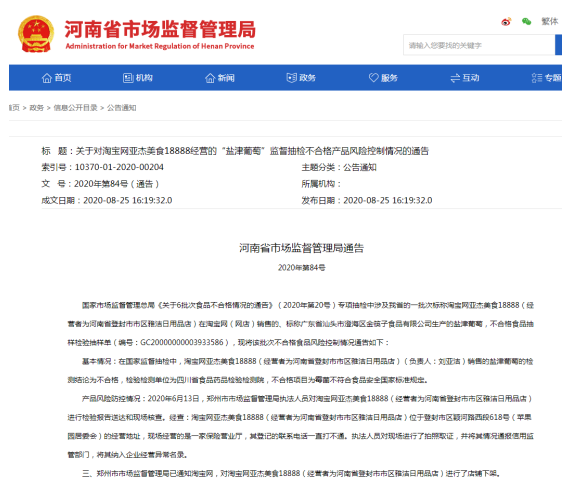Click the blue search button
This screenshot has width=563, height=483.
point(558,45)
